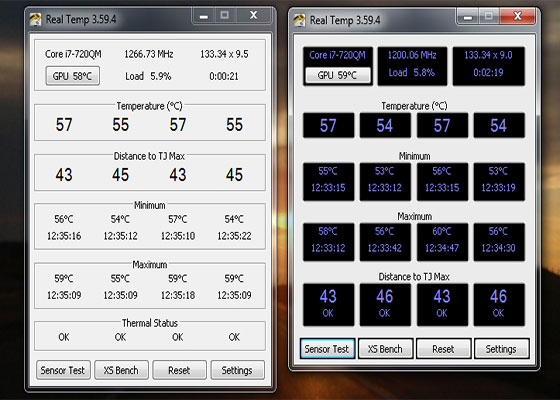The width and height of the screenshot is (560, 400).
Task: Minimize the light-themed Real Temp window
Action: tap(204, 16)
